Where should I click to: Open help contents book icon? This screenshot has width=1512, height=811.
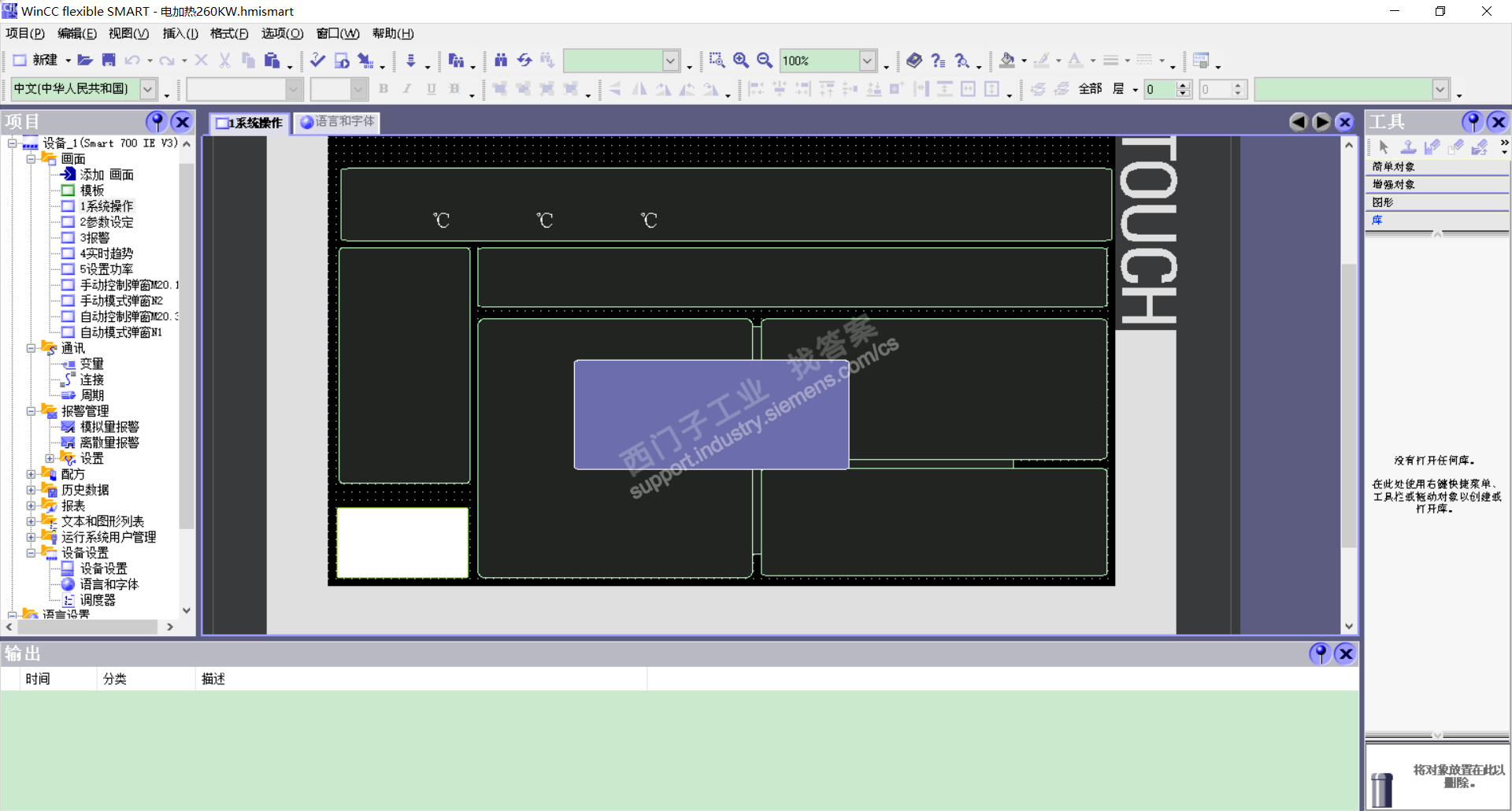coord(914,60)
